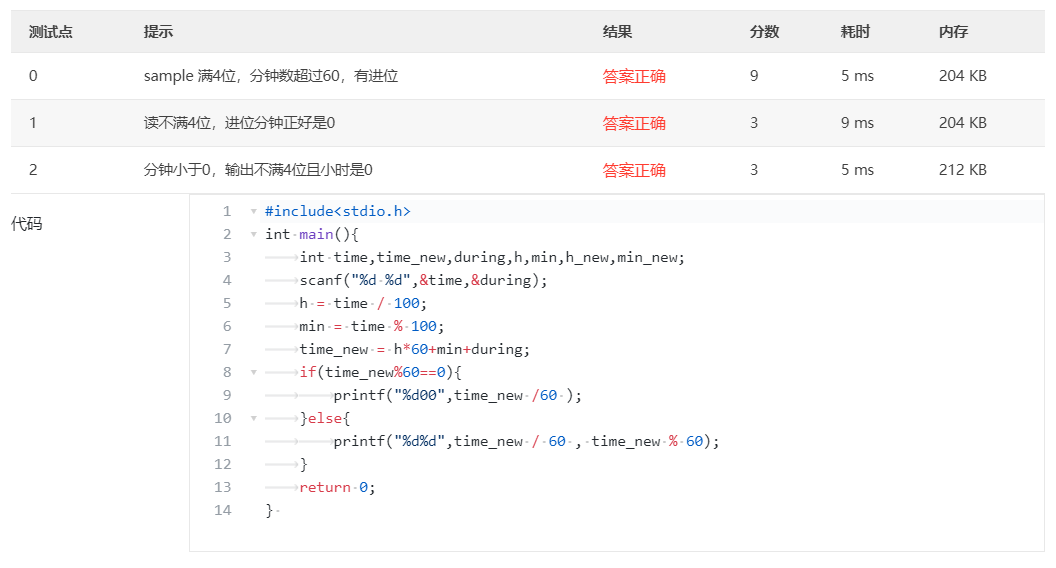The width and height of the screenshot is (1056, 568).
Task: Click the 'int main(){' code line
Action: point(312,234)
